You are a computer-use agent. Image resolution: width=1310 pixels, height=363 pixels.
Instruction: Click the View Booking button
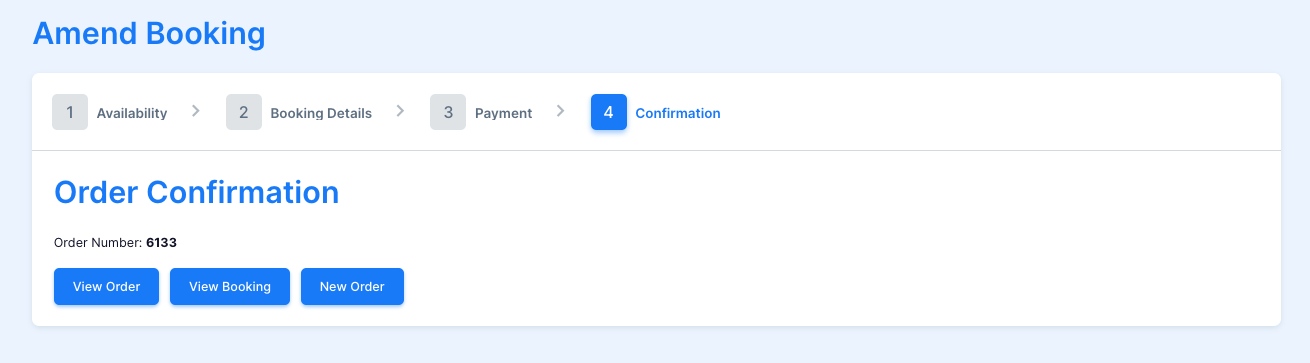tap(230, 286)
